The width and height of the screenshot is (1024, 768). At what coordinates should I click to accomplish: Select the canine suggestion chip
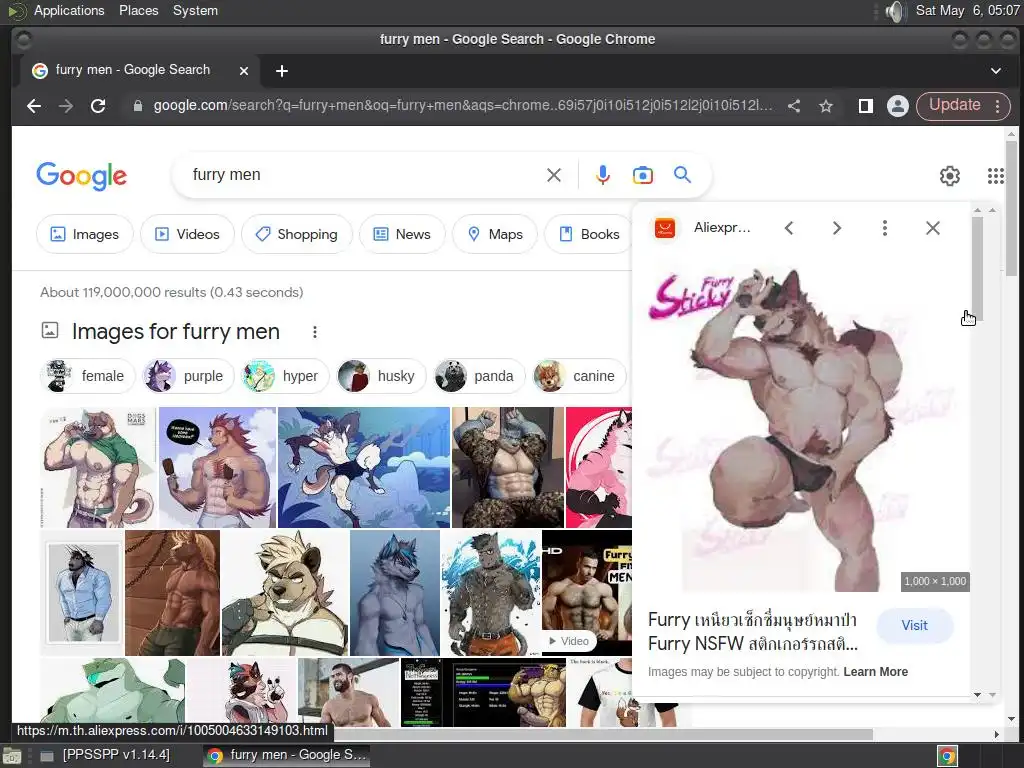579,376
